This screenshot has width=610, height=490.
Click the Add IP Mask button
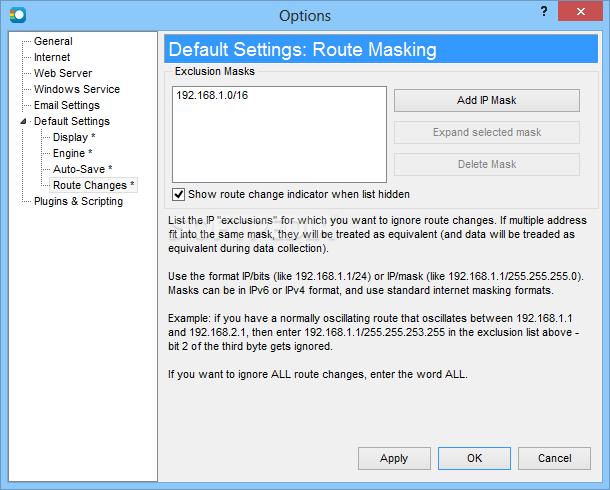(x=487, y=100)
